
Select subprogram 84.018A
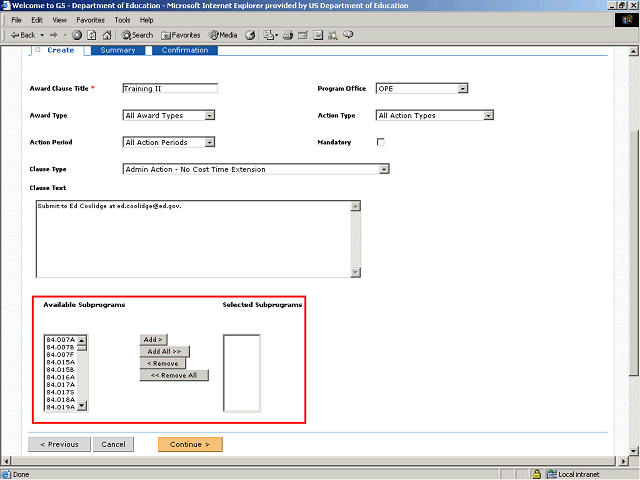point(60,400)
